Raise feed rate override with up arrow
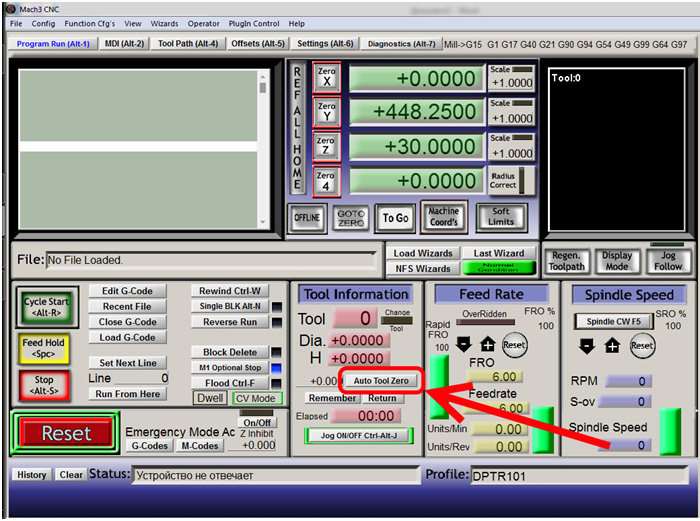Screen dimensions: 700x521 pos(488,344)
